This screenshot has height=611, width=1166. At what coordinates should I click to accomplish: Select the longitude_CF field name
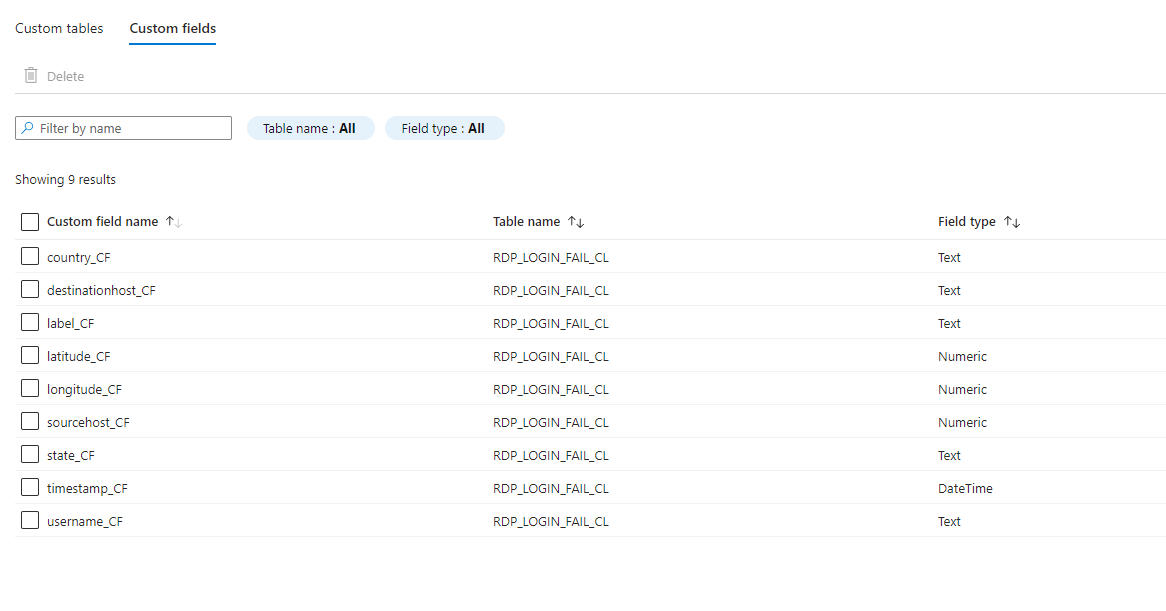click(x=84, y=389)
